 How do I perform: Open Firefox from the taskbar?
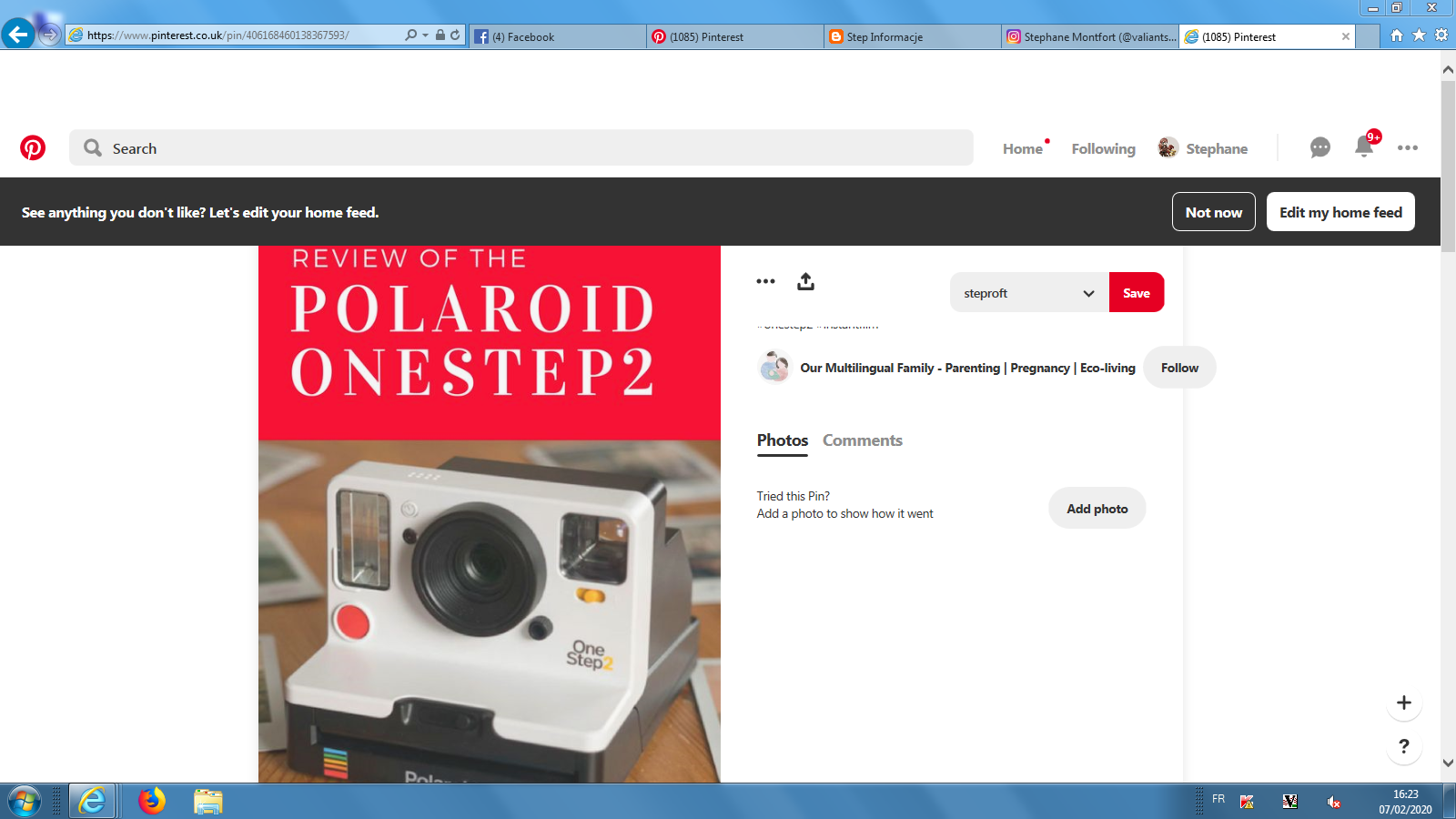pos(152,801)
